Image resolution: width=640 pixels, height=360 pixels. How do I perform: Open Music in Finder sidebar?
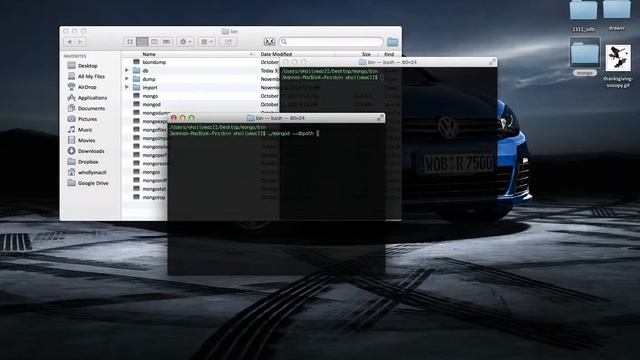pyautogui.click(x=80, y=129)
